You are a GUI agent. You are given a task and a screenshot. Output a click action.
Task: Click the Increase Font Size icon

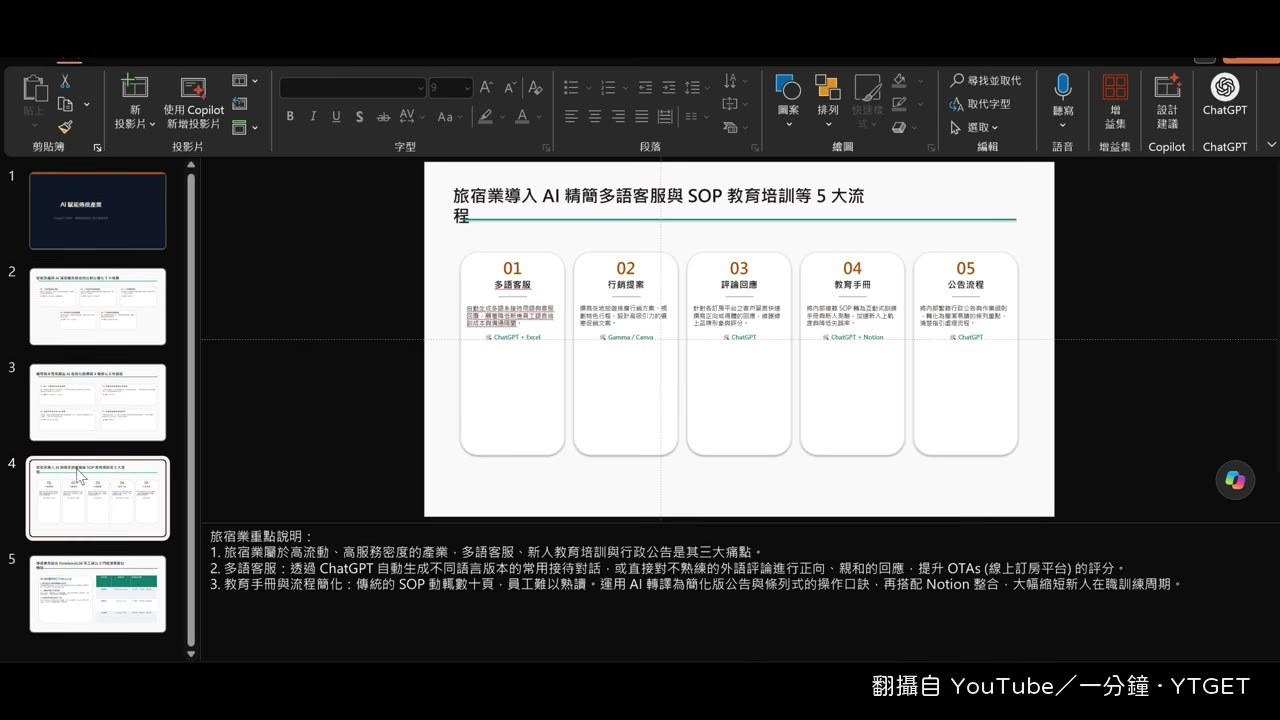pyautogui.click(x=487, y=88)
